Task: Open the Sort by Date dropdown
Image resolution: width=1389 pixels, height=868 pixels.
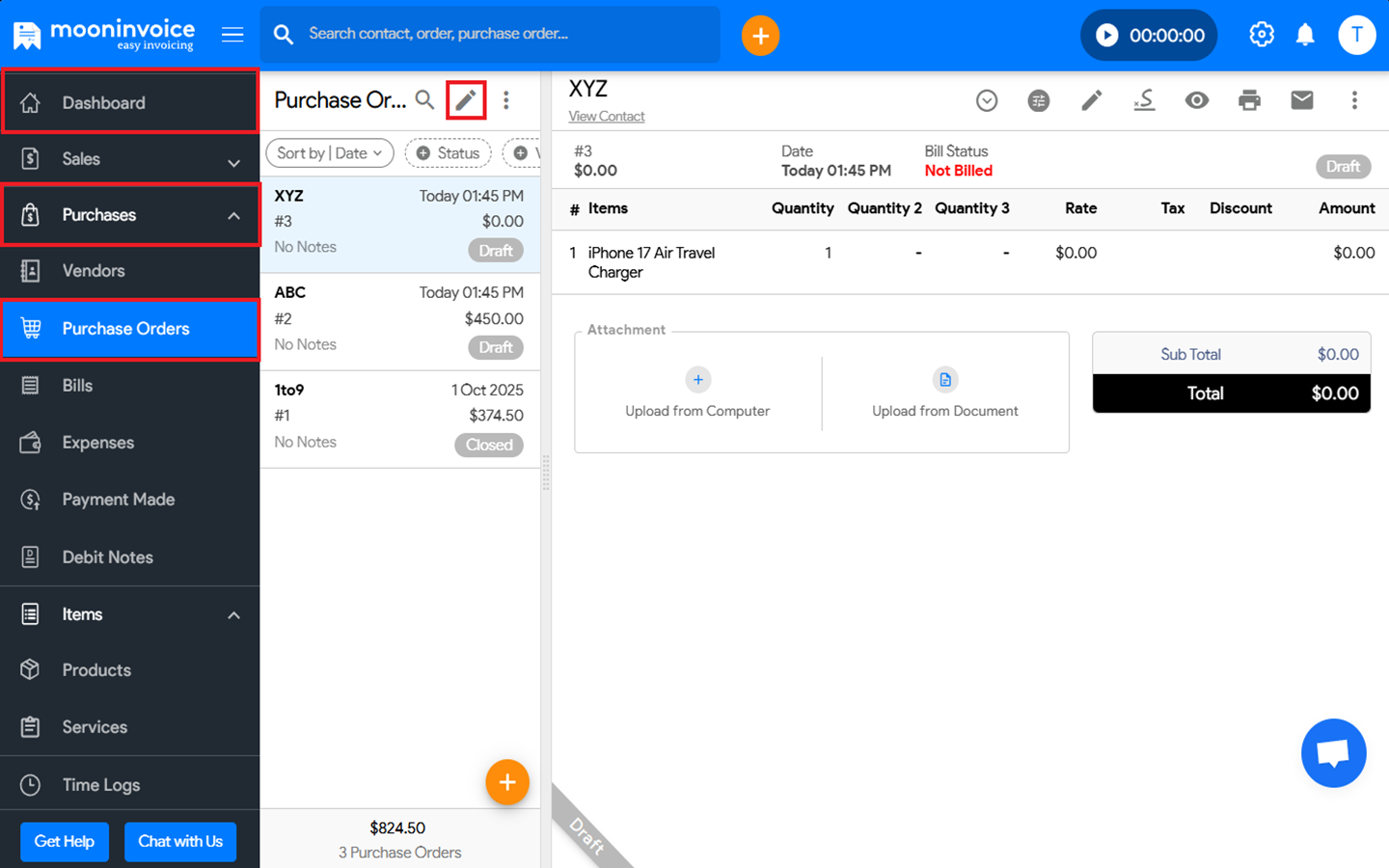Action: coord(330,153)
